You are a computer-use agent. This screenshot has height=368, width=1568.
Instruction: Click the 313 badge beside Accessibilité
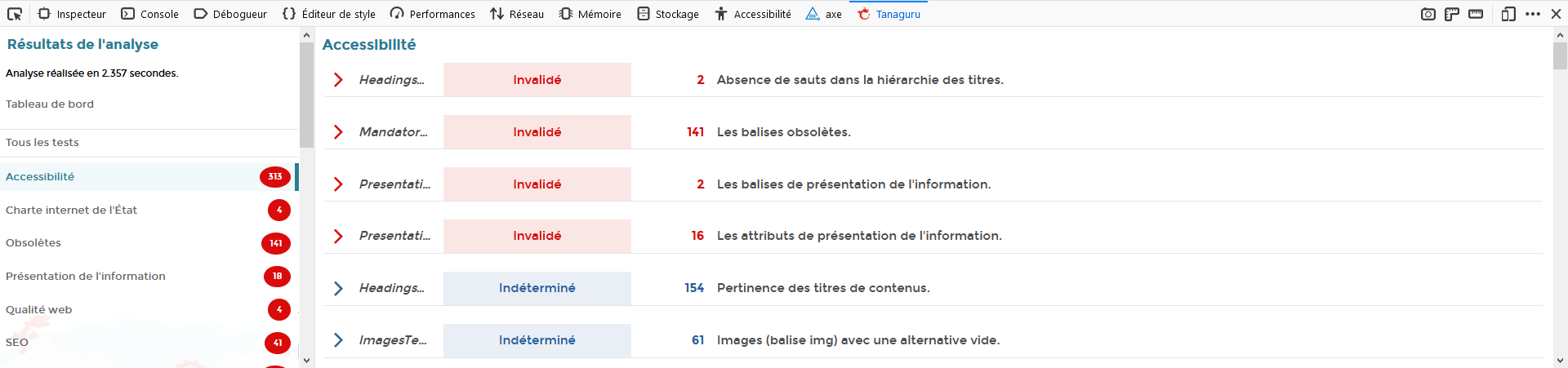point(275,177)
